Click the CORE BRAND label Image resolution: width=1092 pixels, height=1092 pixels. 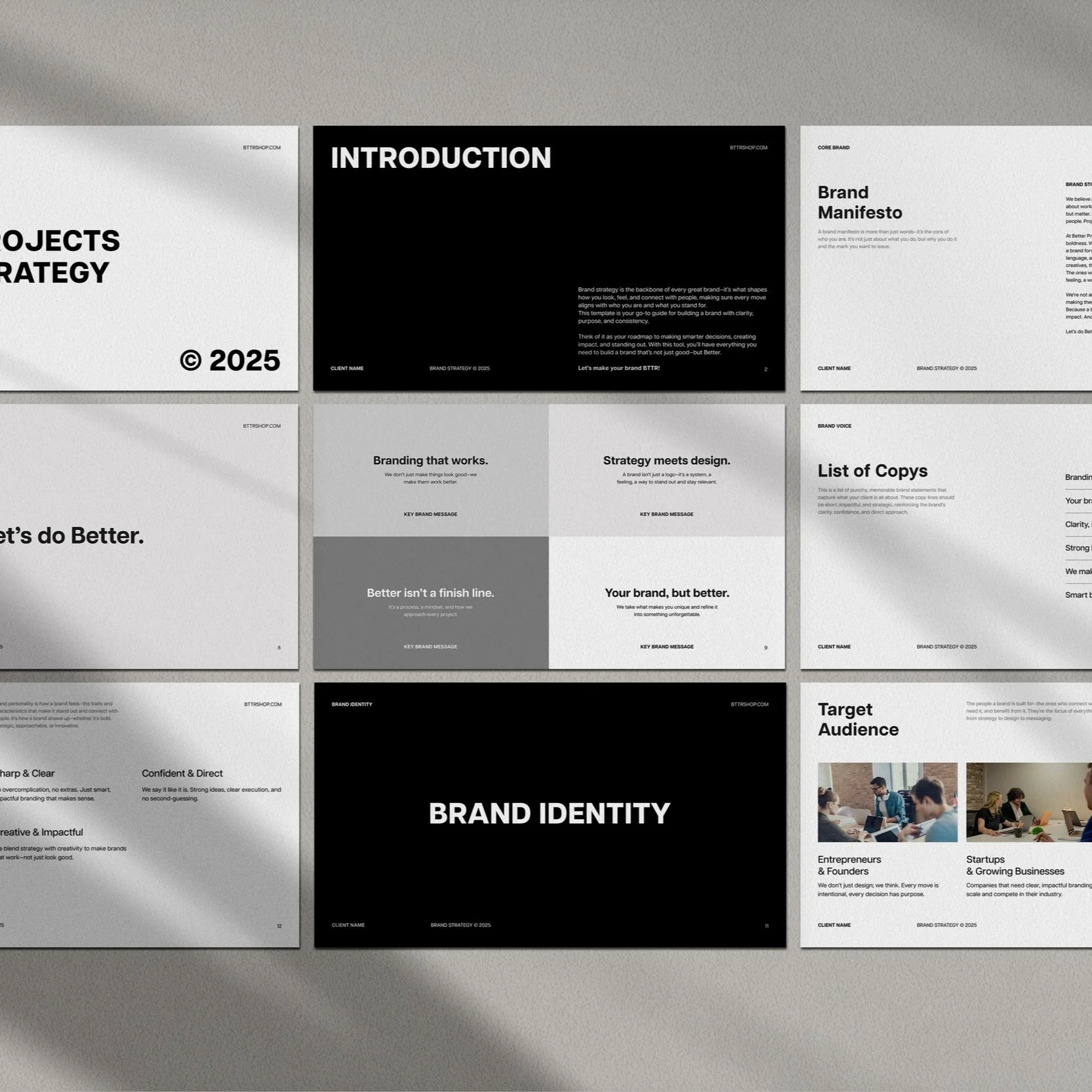coord(834,148)
